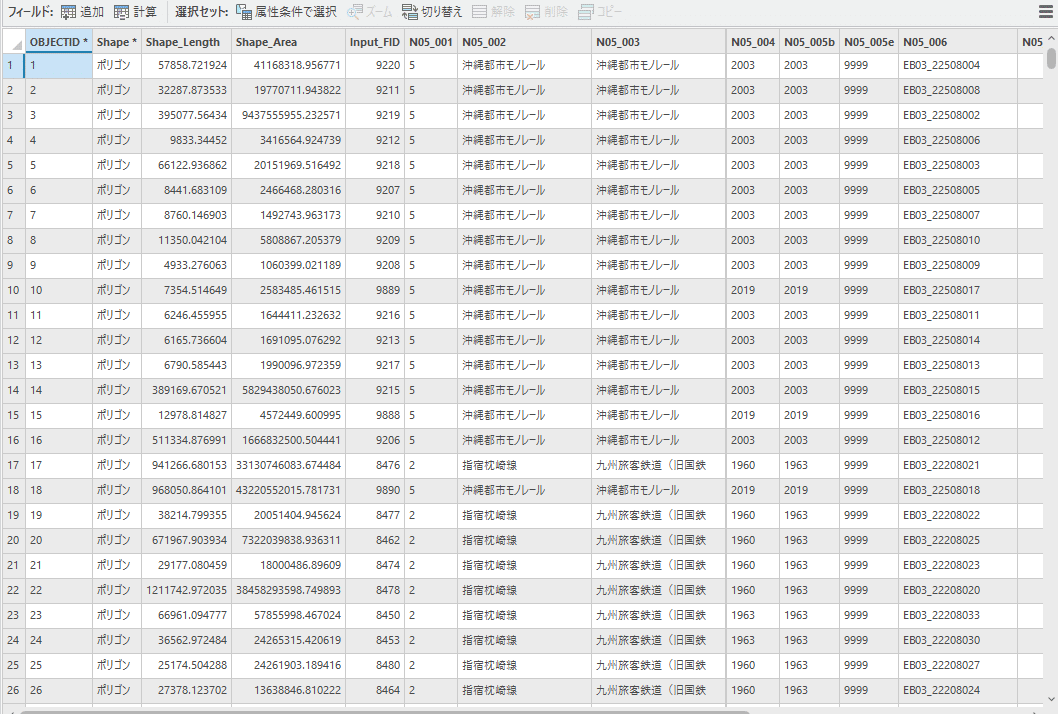Viewport: 1058px width, 714px height.
Task: Select the N05_006 column header
Action: [957, 42]
